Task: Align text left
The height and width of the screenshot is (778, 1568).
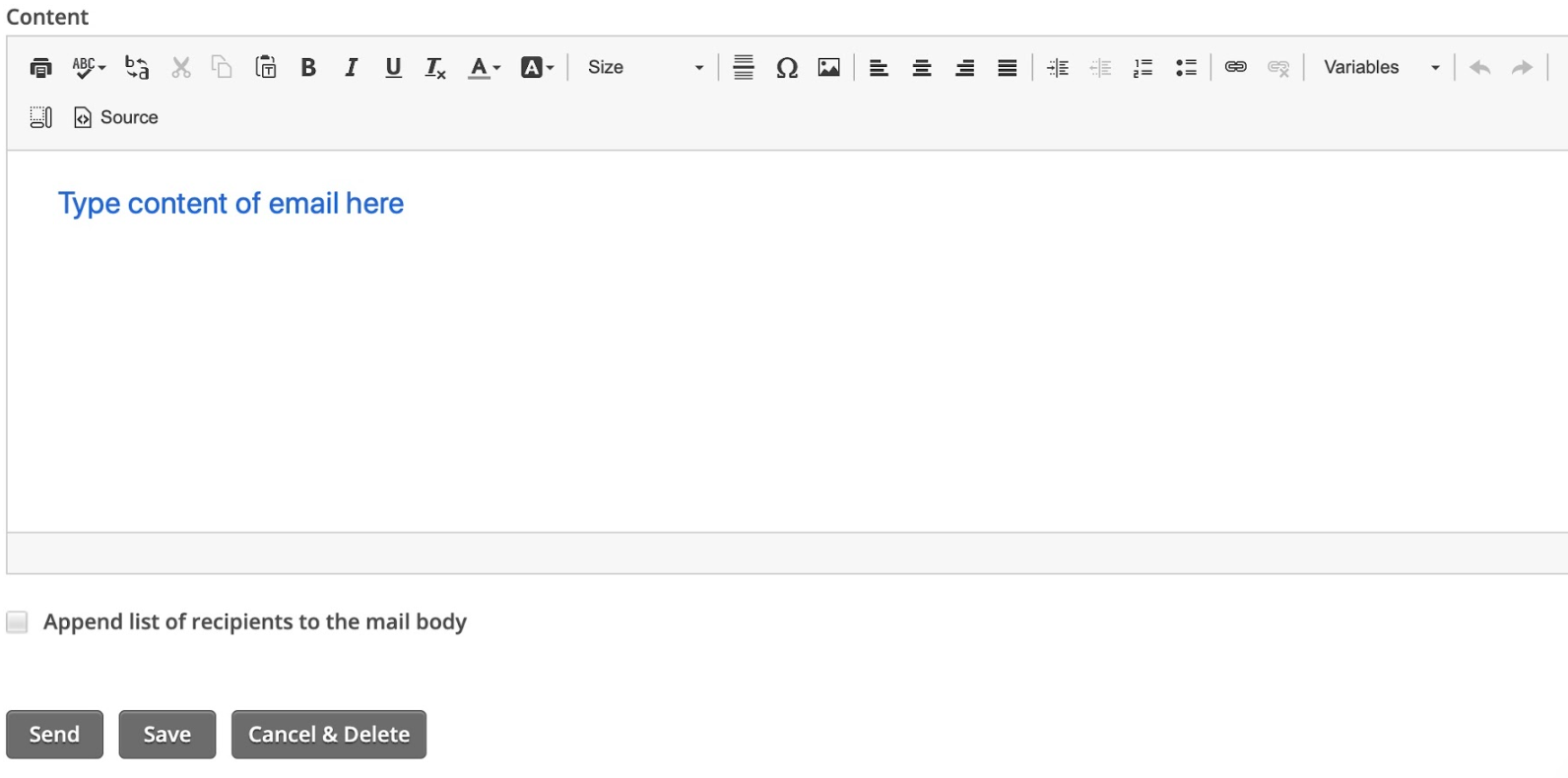Action: click(x=879, y=67)
